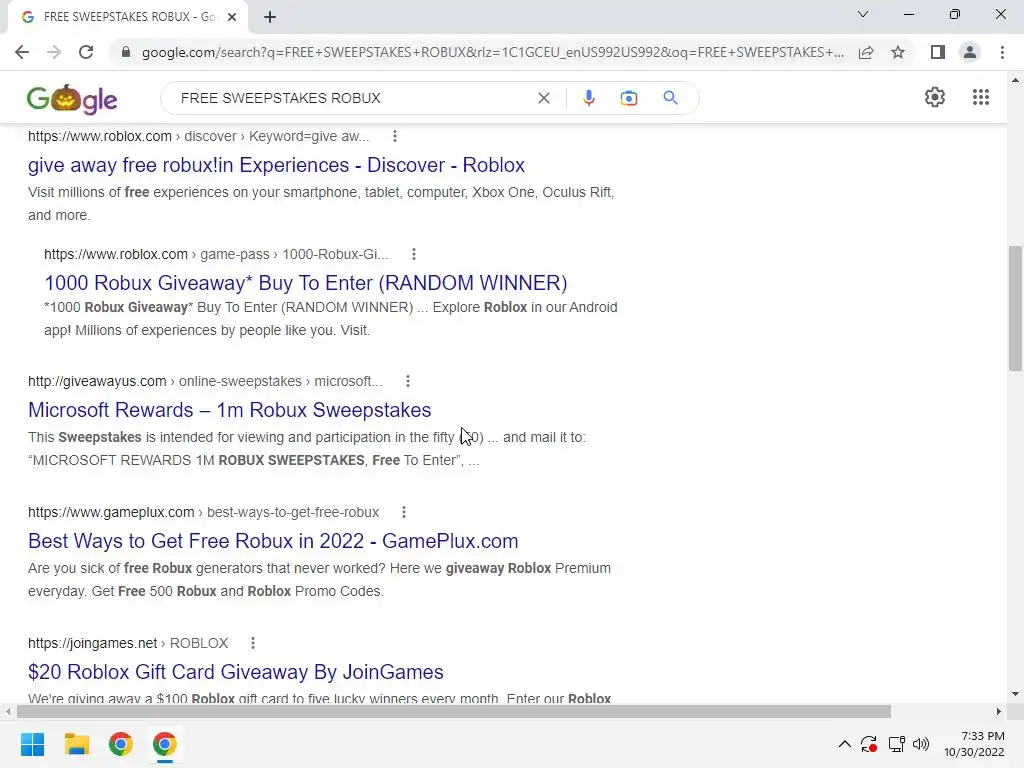Open Best Ways to Get Free Robux link
The height and width of the screenshot is (768, 1024).
273,541
